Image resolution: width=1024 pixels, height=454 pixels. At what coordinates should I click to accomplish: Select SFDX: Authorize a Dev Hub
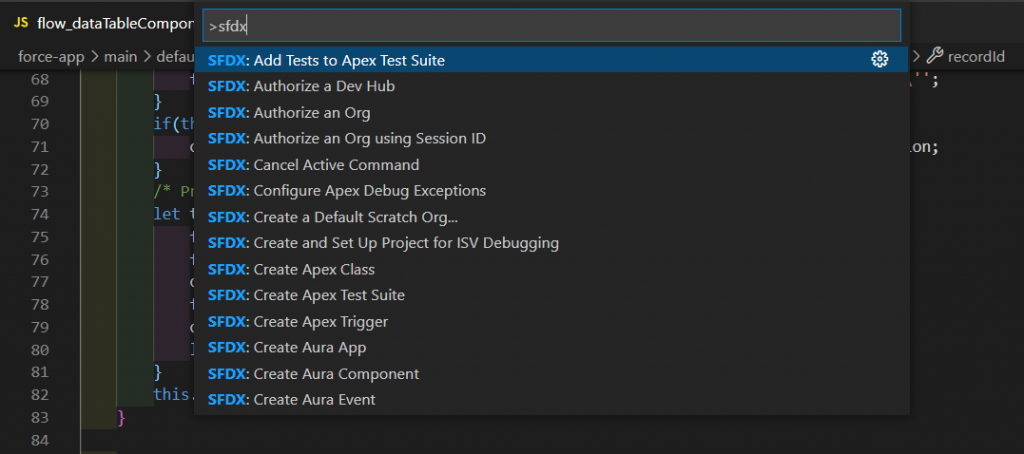(301, 86)
